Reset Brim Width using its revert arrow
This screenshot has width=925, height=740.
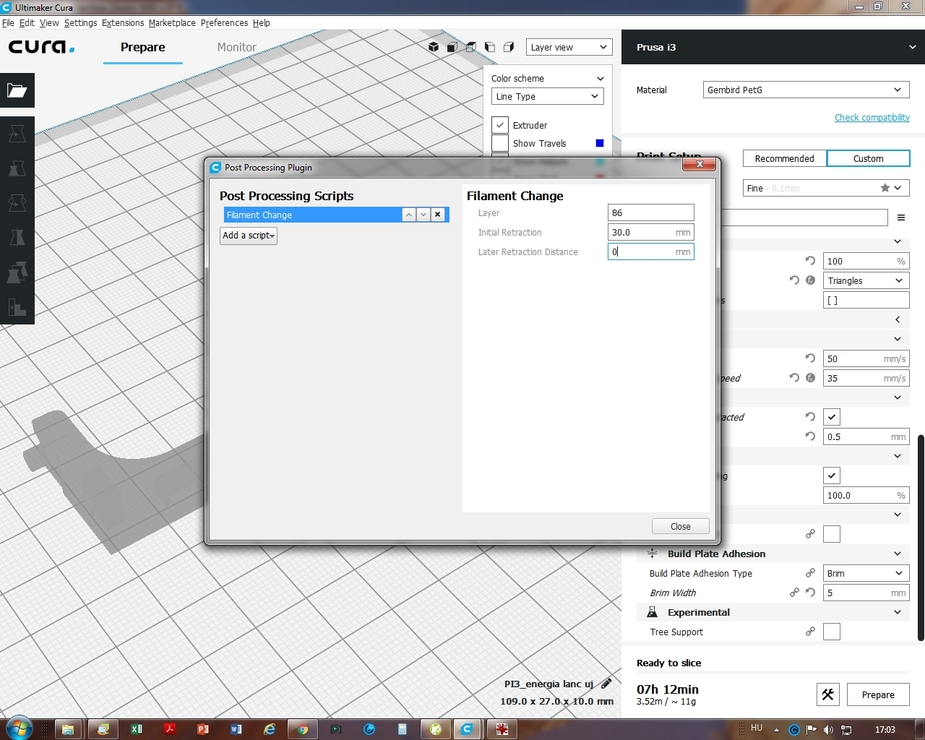click(x=810, y=593)
